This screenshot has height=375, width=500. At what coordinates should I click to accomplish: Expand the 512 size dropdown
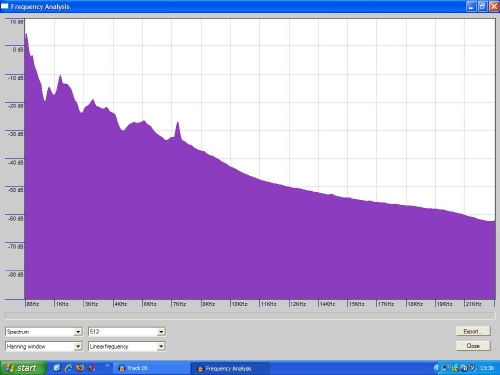[x=127, y=332]
